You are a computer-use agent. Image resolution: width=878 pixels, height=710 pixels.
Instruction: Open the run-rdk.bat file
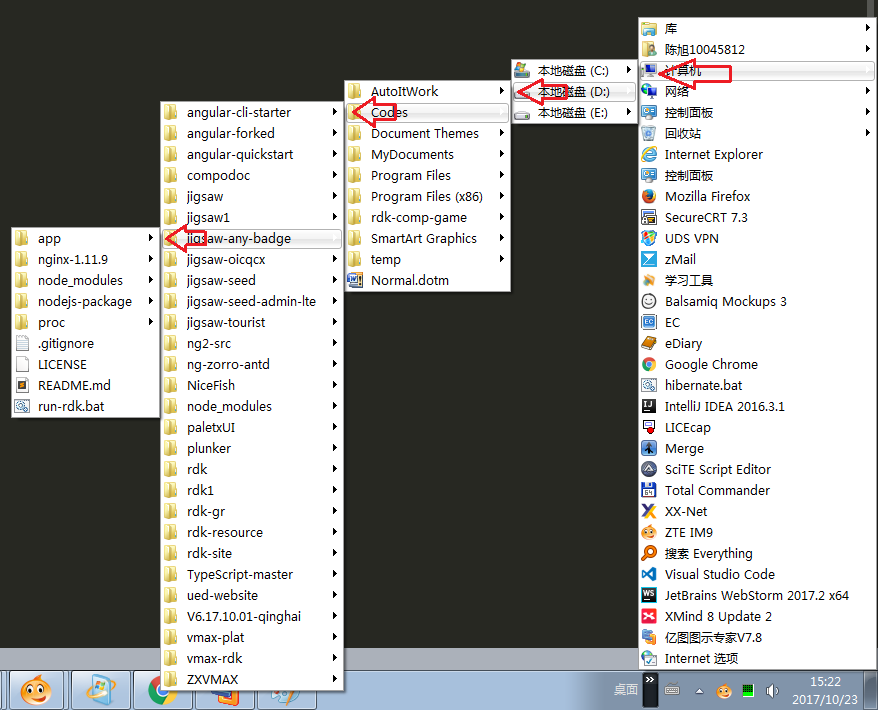coord(85,407)
